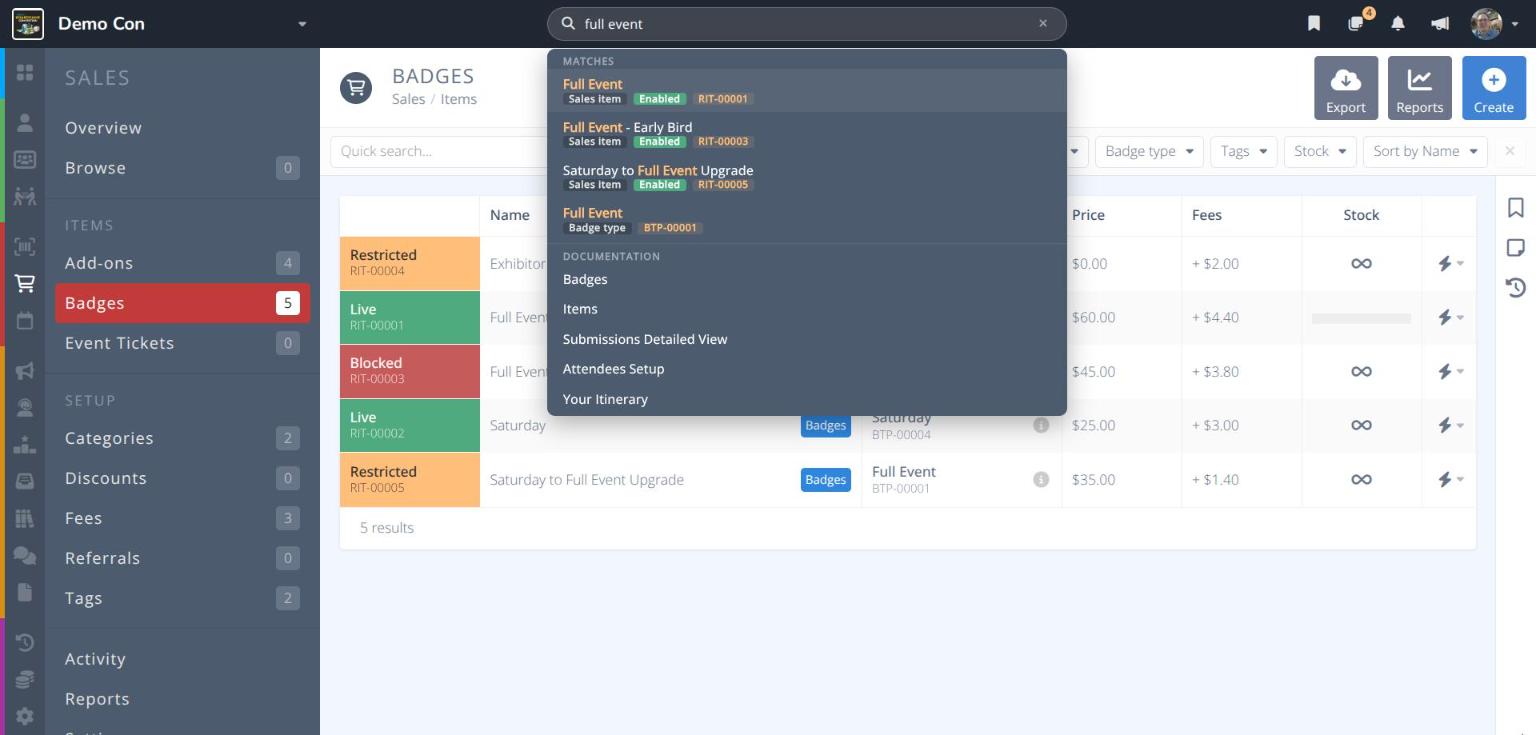Screen dimensions: 1536x735
Task: Open the settings gear rail icon
Action: click(25, 716)
